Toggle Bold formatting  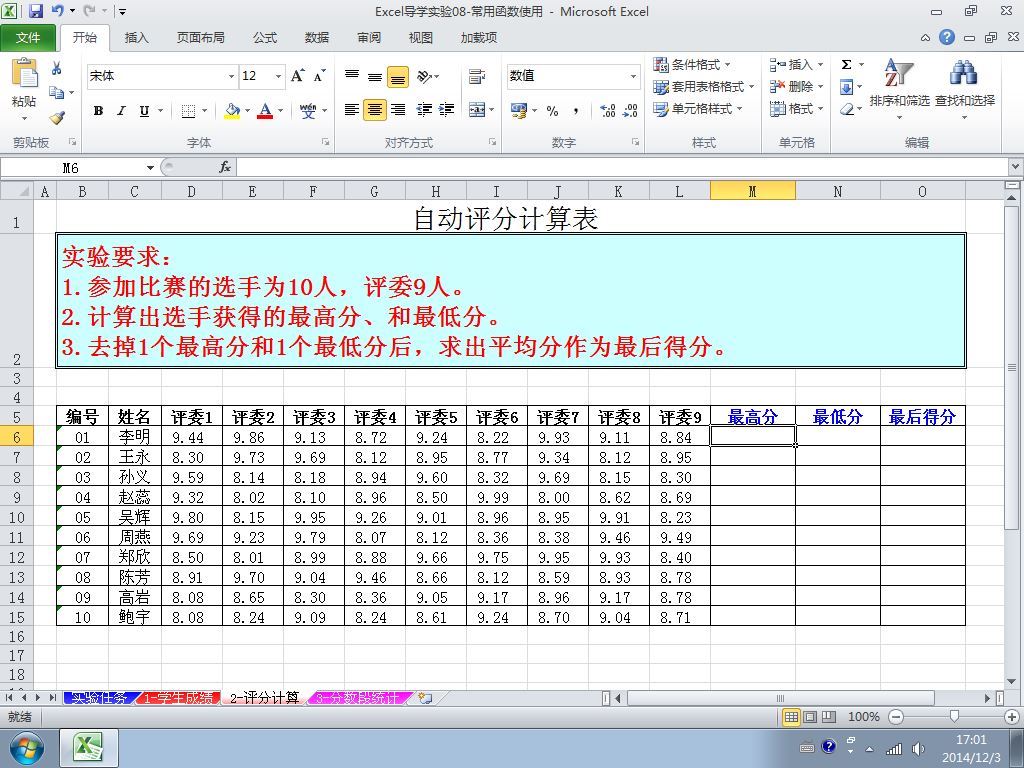point(98,110)
